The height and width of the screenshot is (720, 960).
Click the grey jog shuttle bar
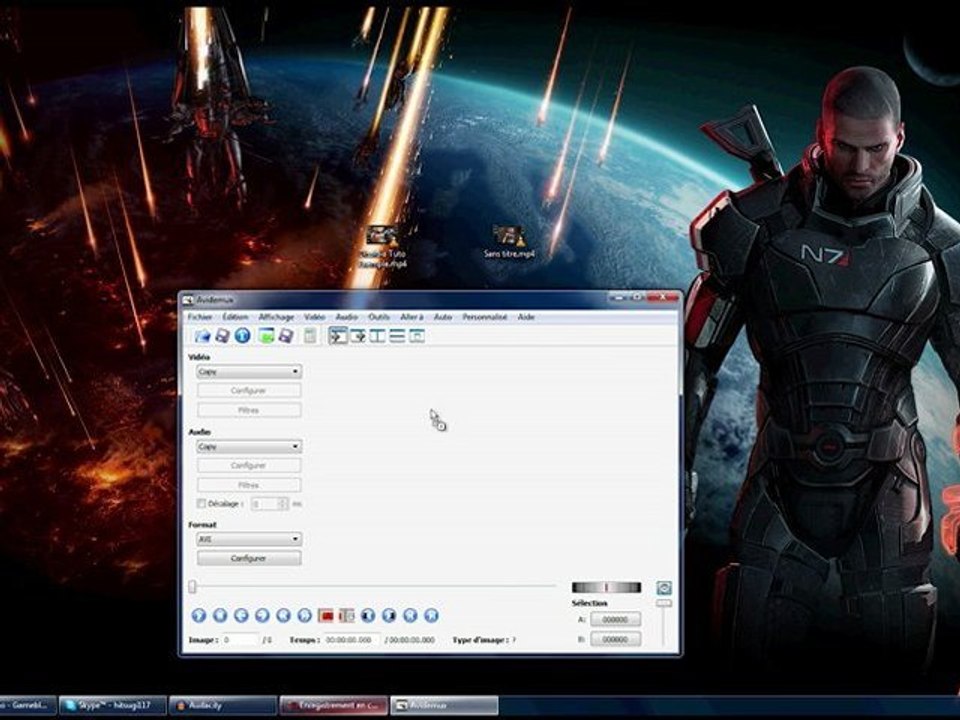[x=606, y=588]
